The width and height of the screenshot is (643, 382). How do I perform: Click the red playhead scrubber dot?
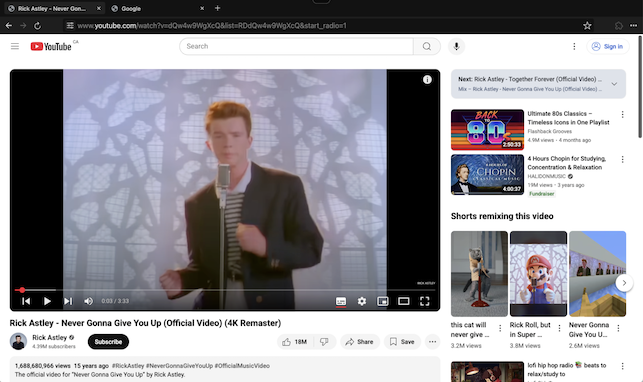pos(22,290)
